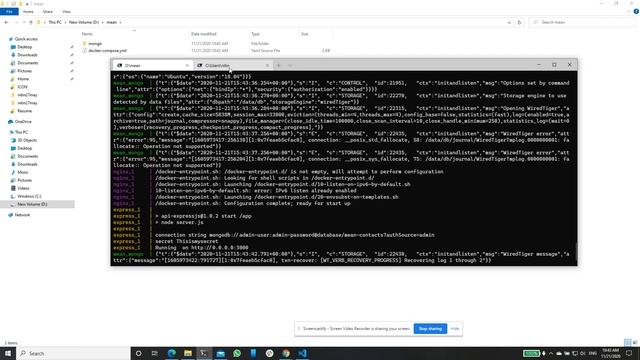Open the terminal profile dropdown arrow
The height and width of the screenshot is (360, 640).
[x=290, y=65]
